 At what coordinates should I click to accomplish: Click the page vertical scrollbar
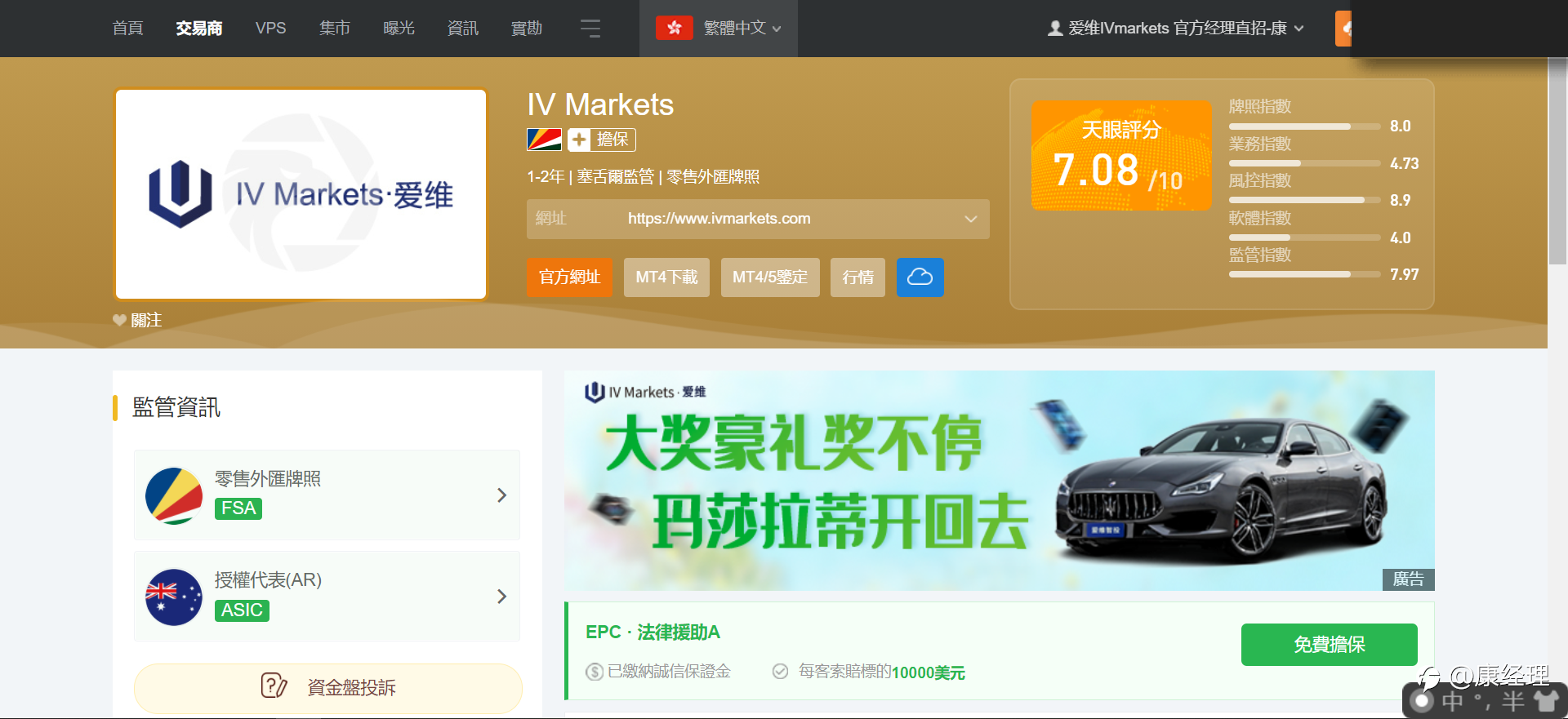1557,162
